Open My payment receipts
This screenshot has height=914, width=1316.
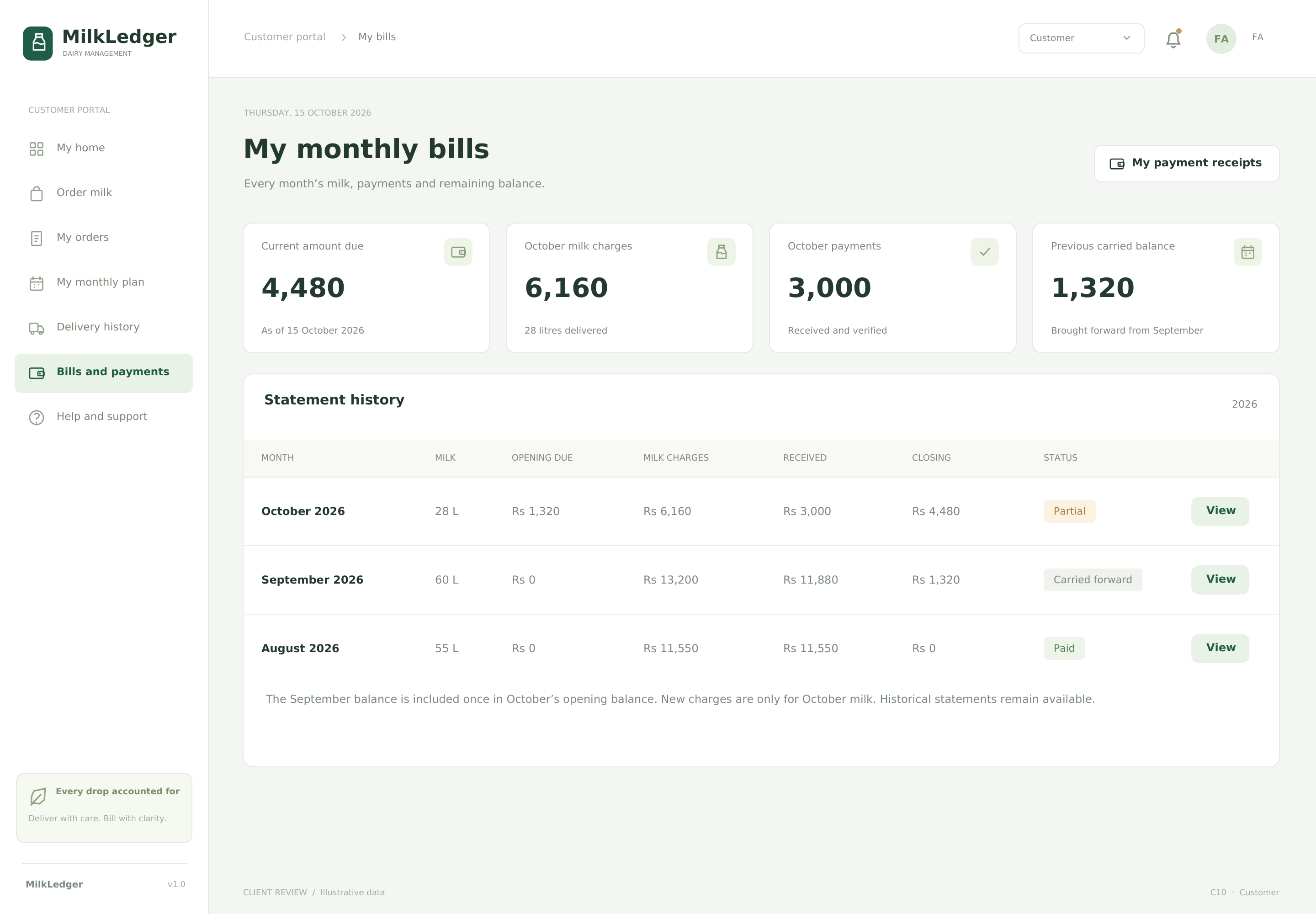[1187, 164]
